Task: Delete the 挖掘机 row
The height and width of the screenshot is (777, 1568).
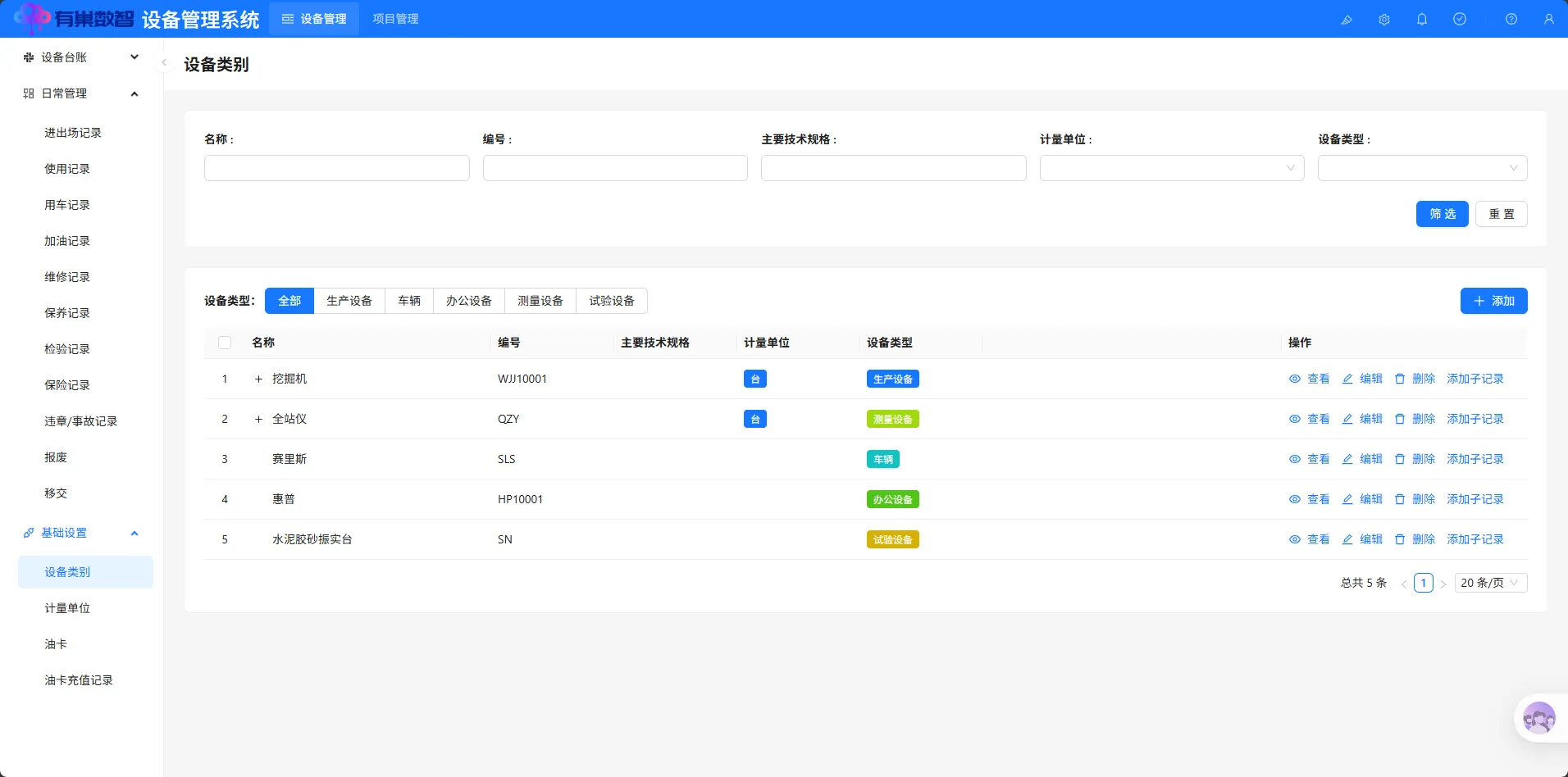Action: coord(1415,379)
